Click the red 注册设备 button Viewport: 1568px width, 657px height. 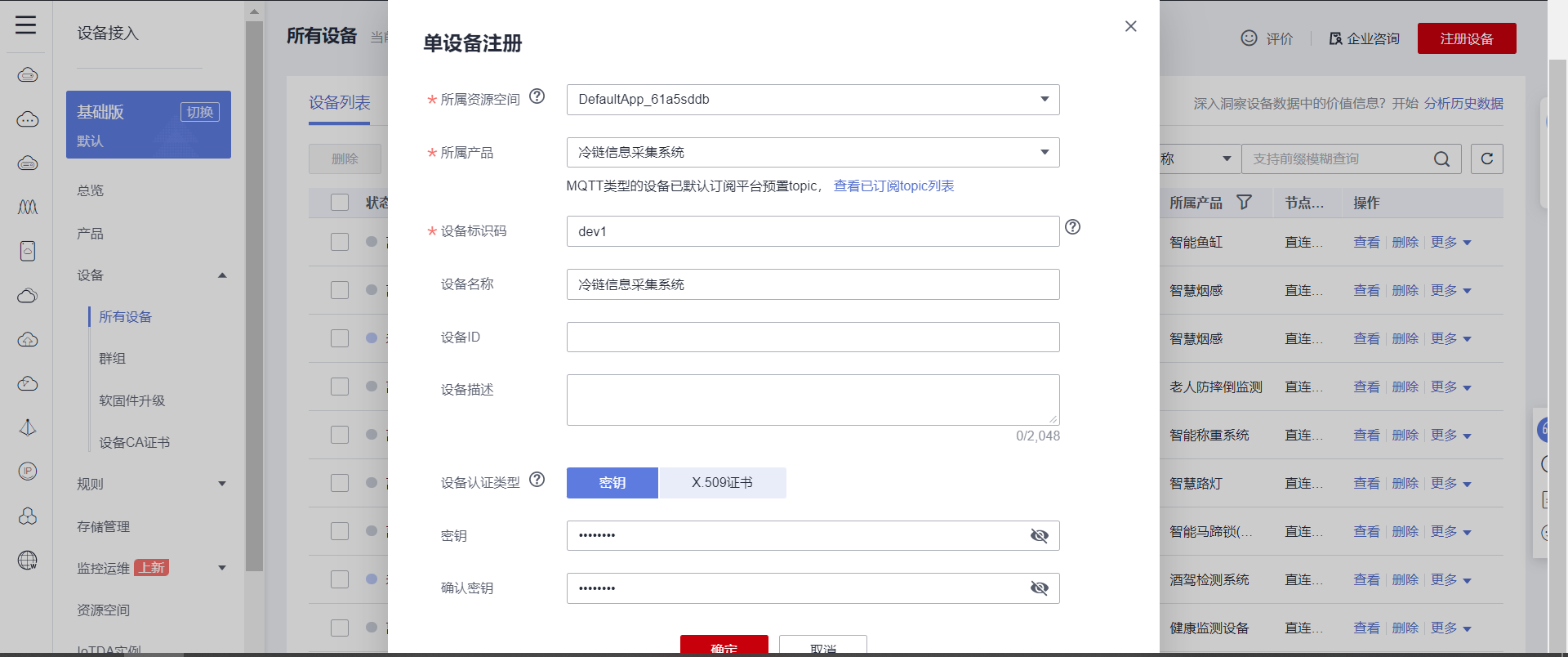[x=1467, y=38]
